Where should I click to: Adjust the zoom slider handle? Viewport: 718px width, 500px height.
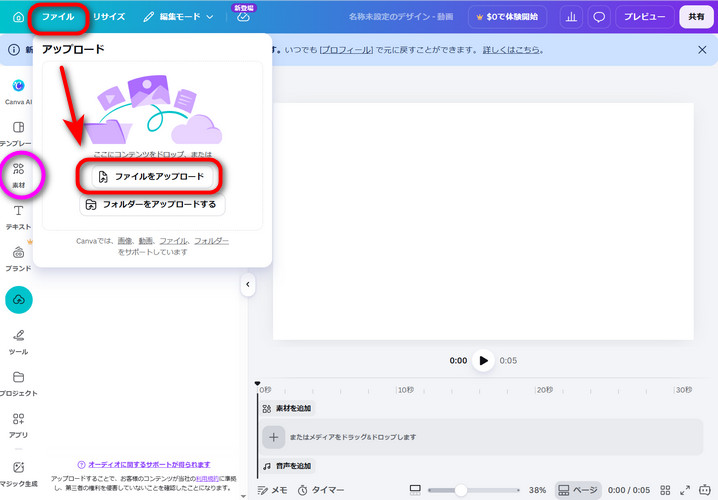point(461,490)
